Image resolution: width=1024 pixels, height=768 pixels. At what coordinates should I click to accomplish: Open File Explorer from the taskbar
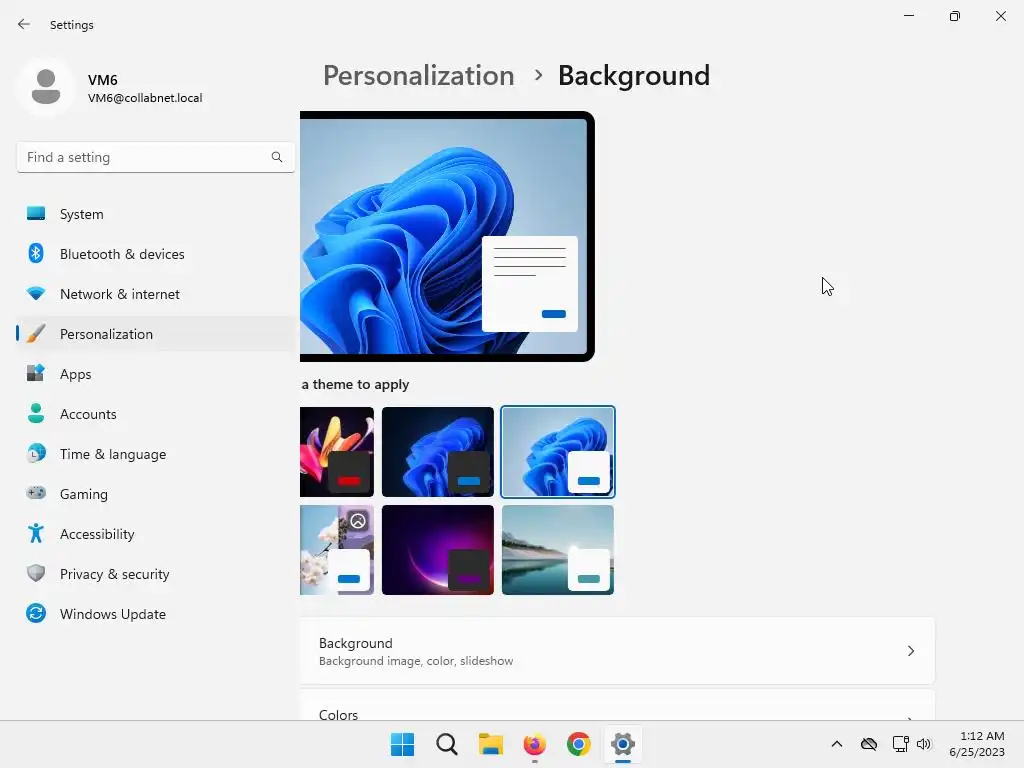[490, 744]
